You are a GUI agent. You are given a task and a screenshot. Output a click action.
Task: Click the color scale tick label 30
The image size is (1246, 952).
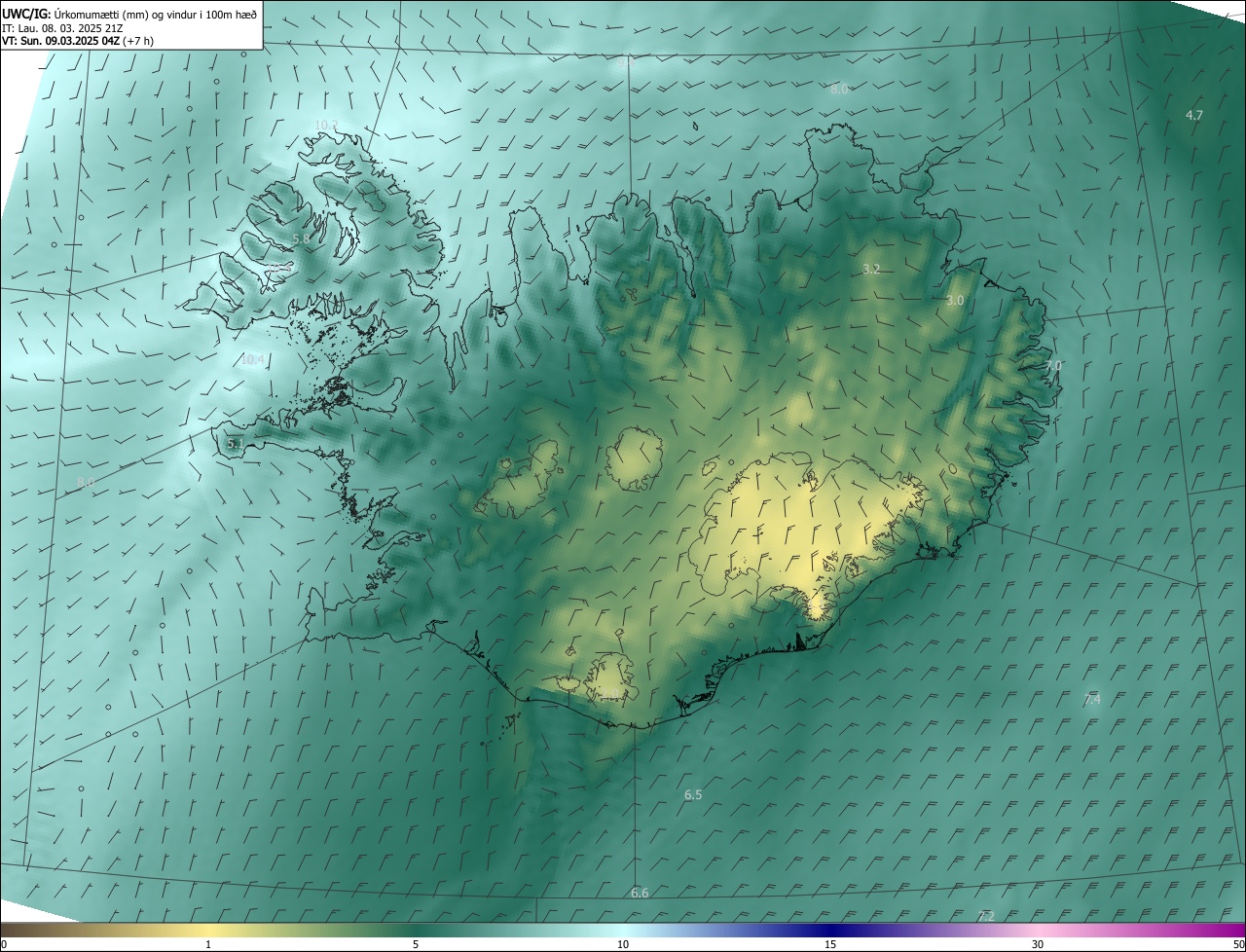tap(1038, 944)
